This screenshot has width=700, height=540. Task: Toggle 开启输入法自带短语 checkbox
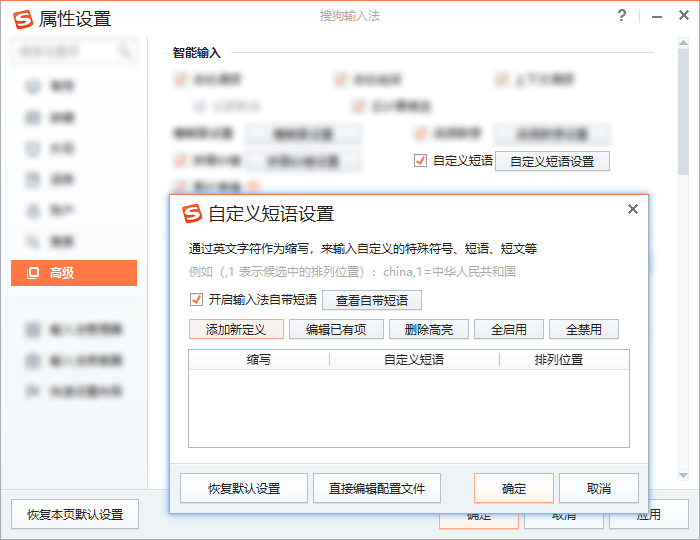point(196,299)
